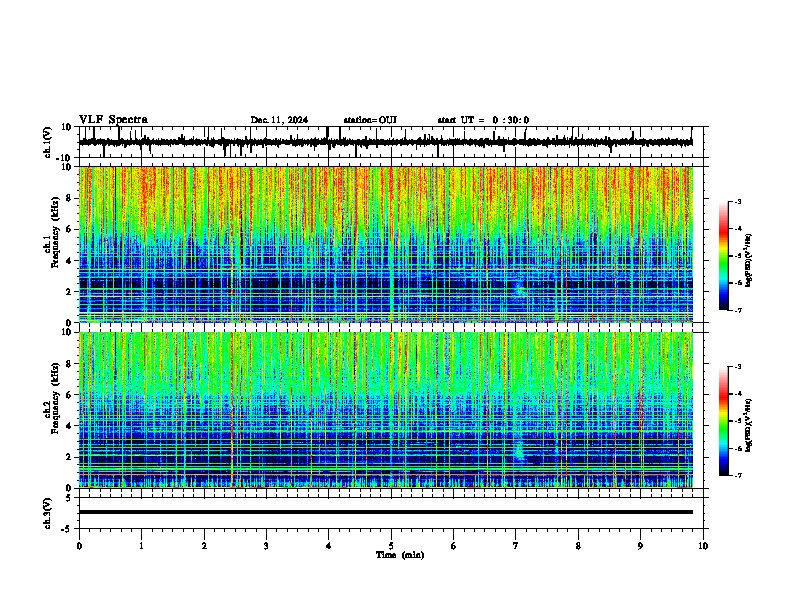This screenshot has height=612, width=792.
Task: Click the "ch.3(V)" axis label
Action: pyautogui.click(x=48, y=514)
